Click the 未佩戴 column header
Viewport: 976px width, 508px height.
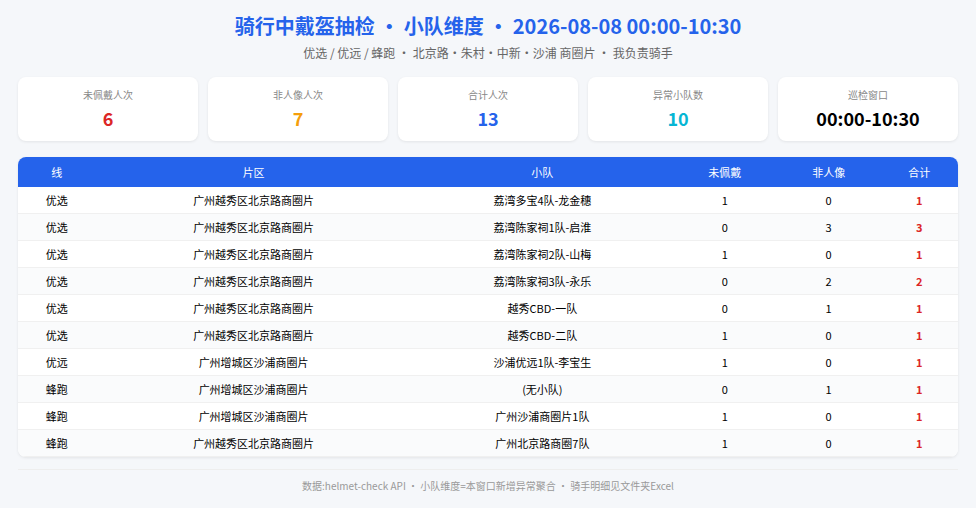point(725,173)
